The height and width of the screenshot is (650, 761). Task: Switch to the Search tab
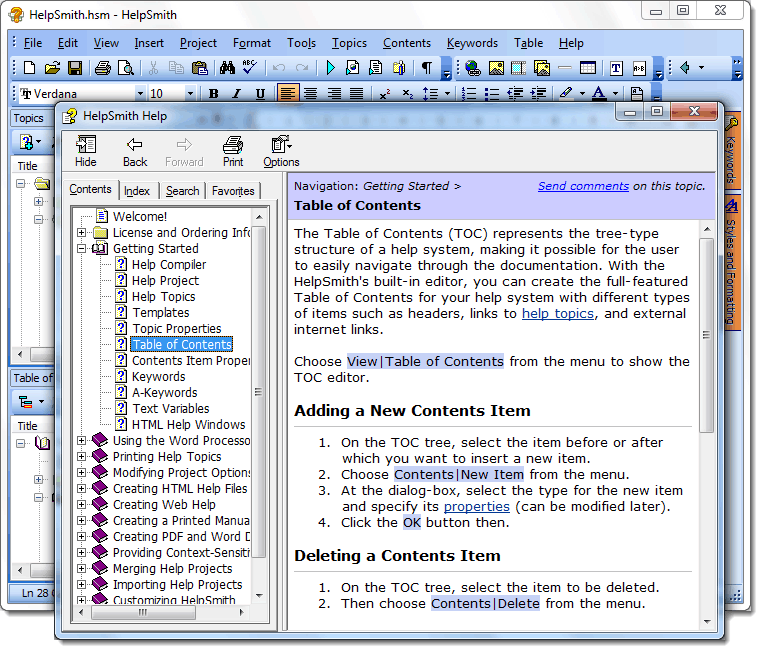[x=182, y=191]
